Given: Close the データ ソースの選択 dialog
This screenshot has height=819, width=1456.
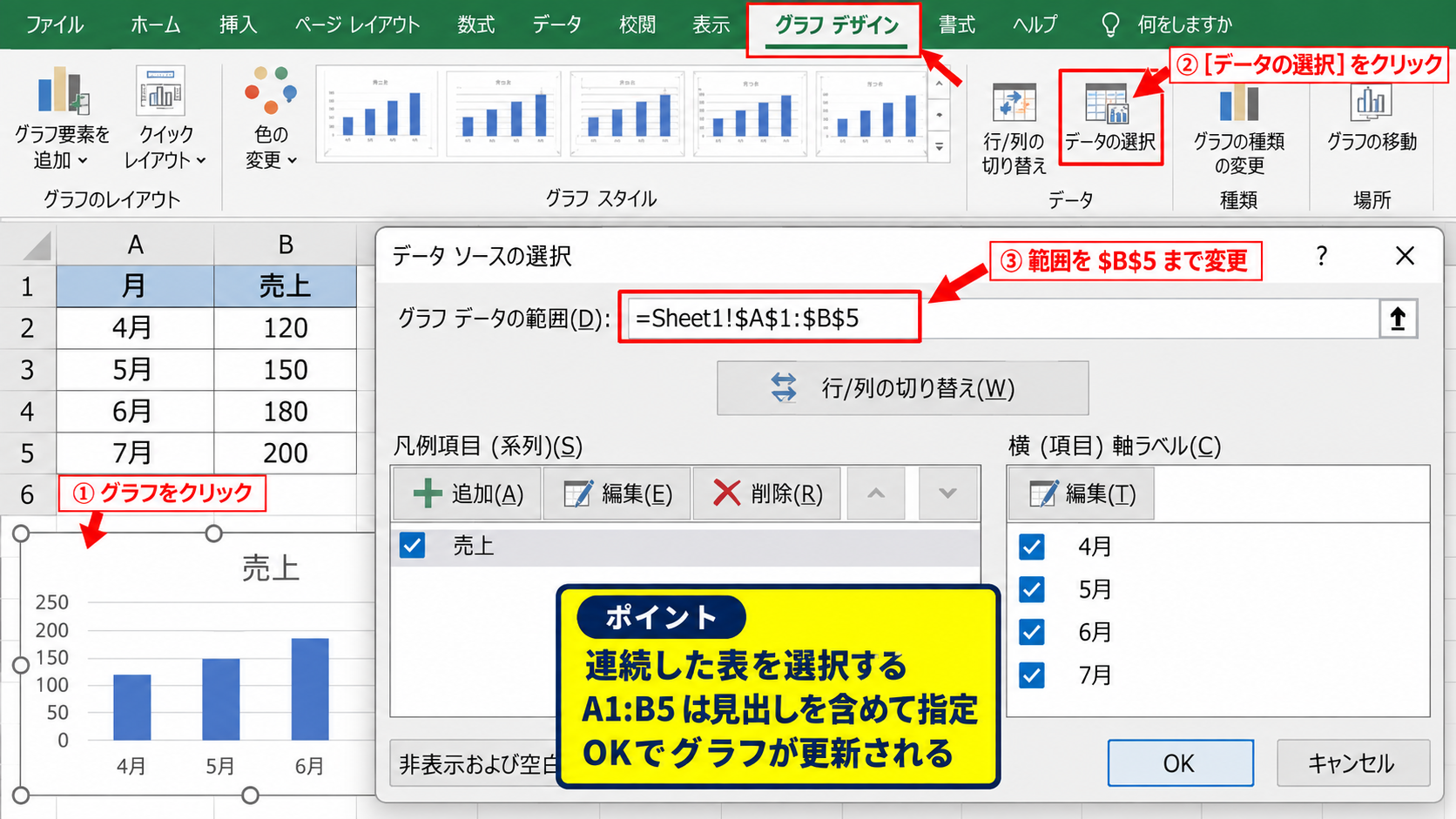Looking at the screenshot, I should [1405, 256].
